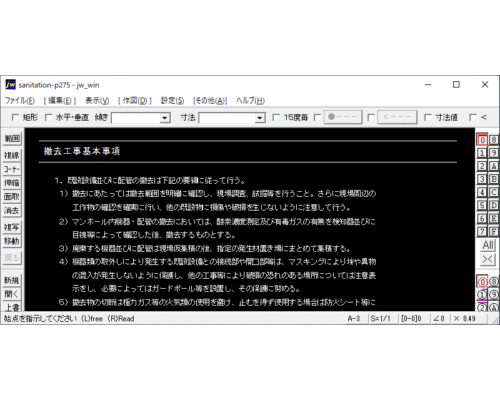Enable the 矩形 rectangle checkbox
This screenshot has width=500, height=400.
[x=15, y=117]
